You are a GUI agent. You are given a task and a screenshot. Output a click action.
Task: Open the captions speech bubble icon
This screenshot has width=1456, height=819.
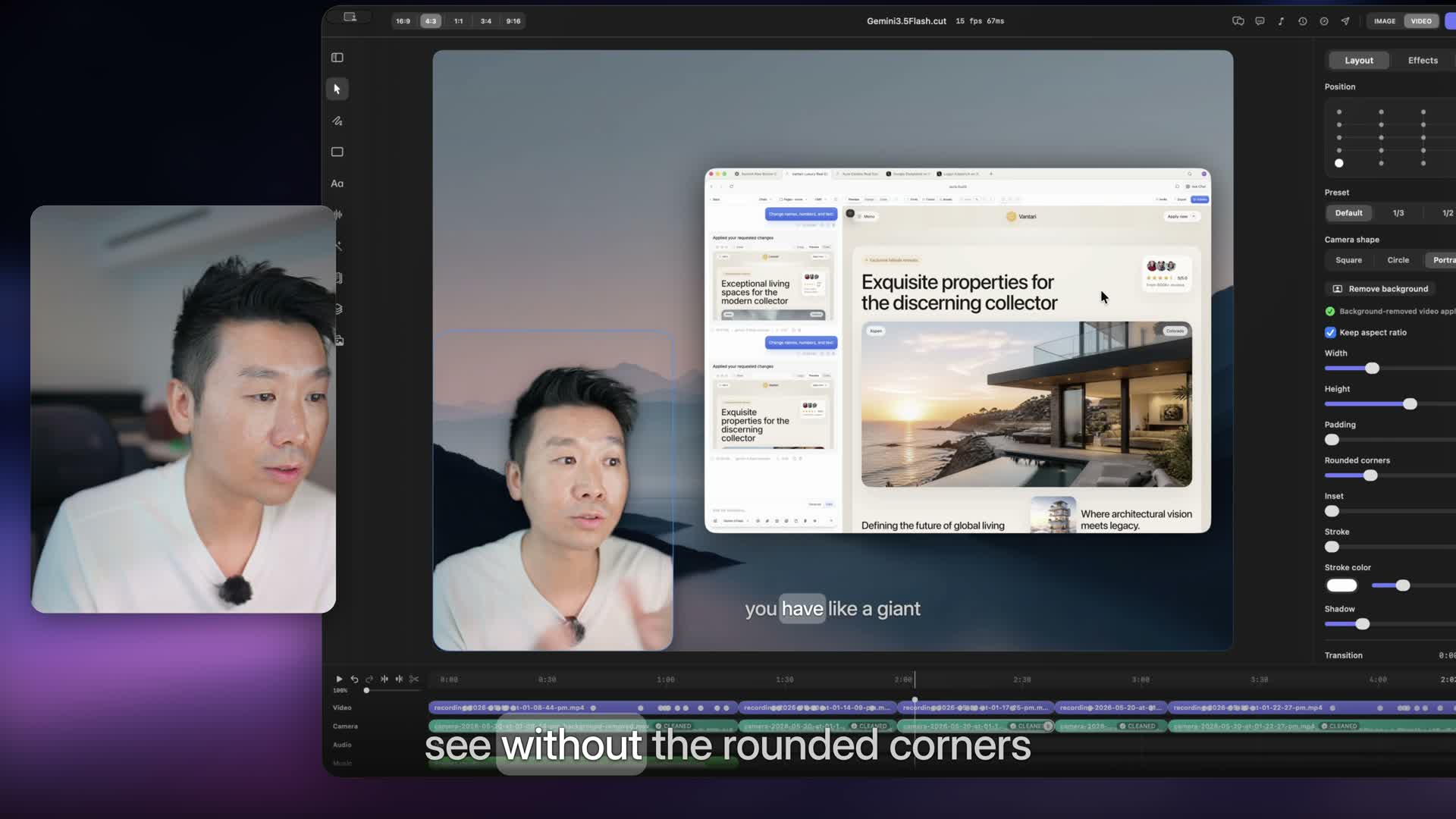click(1260, 21)
